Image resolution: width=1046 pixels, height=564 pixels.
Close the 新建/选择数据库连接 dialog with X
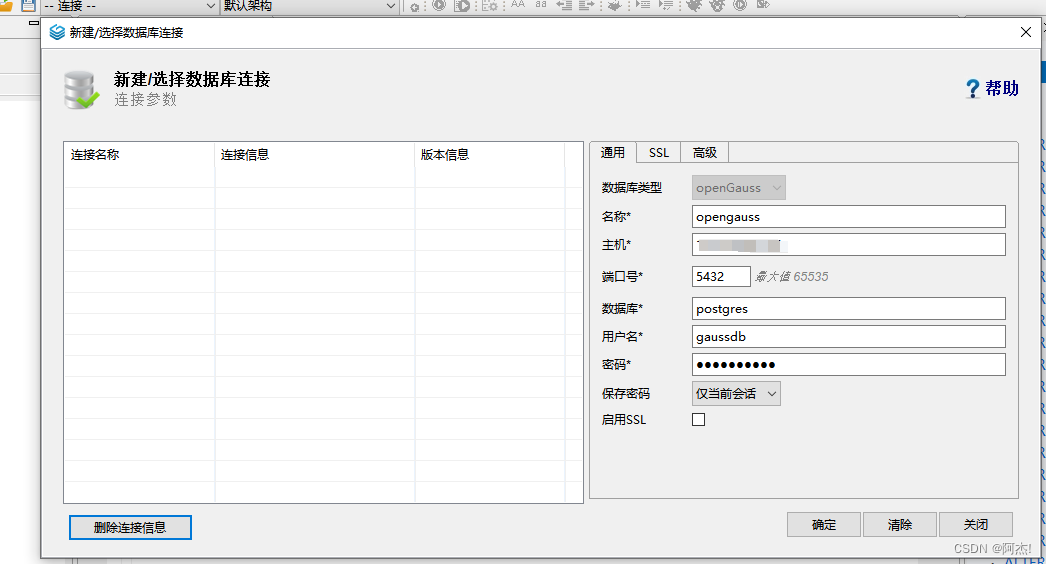point(1026,32)
